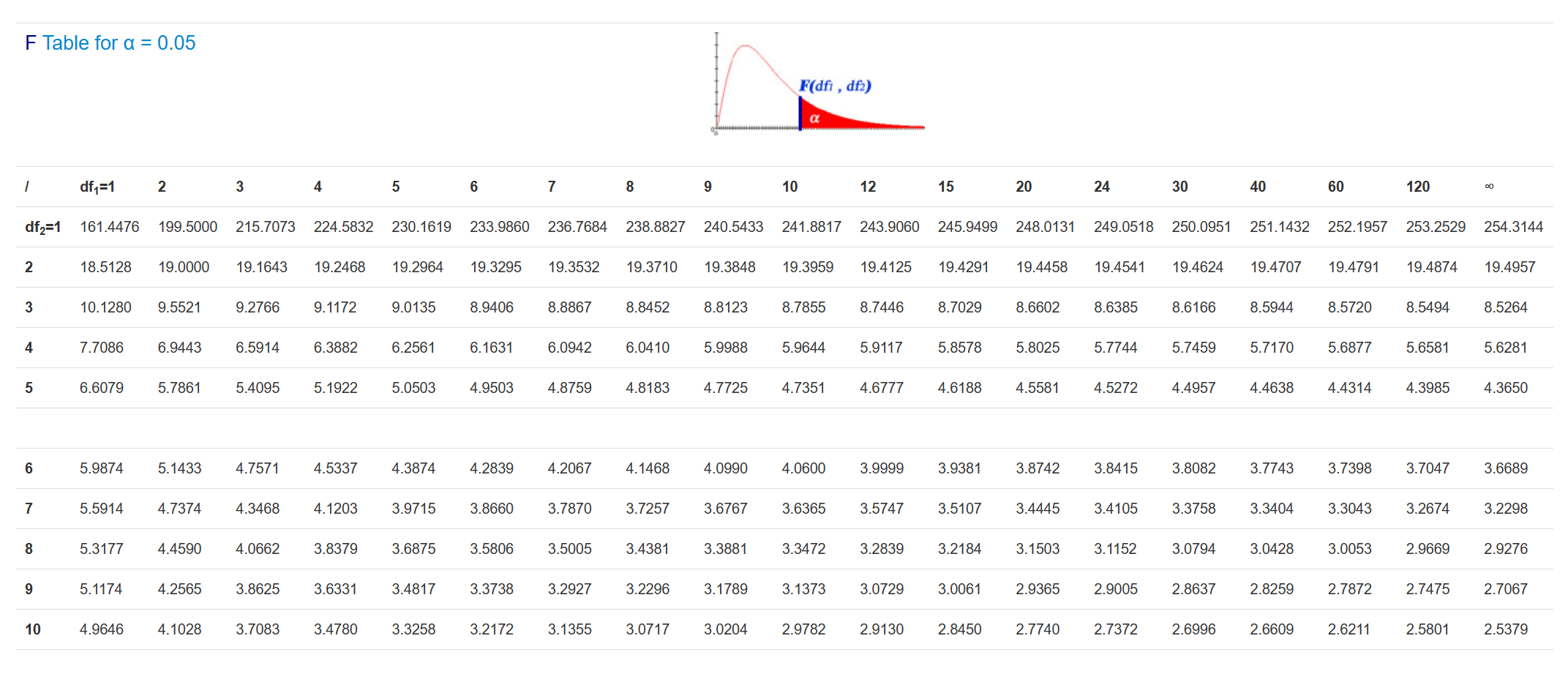
Task: Click the slash symbol in header corner
Action: (27, 187)
